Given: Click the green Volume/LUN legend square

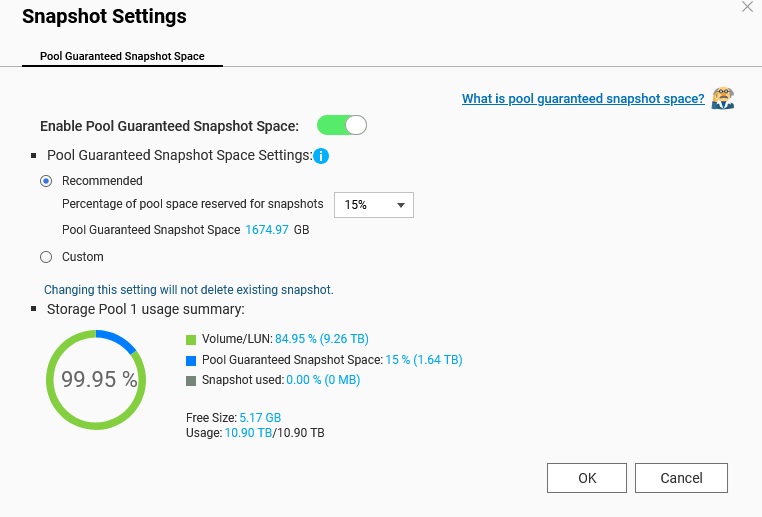Looking at the screenshot, I should 192,339.
